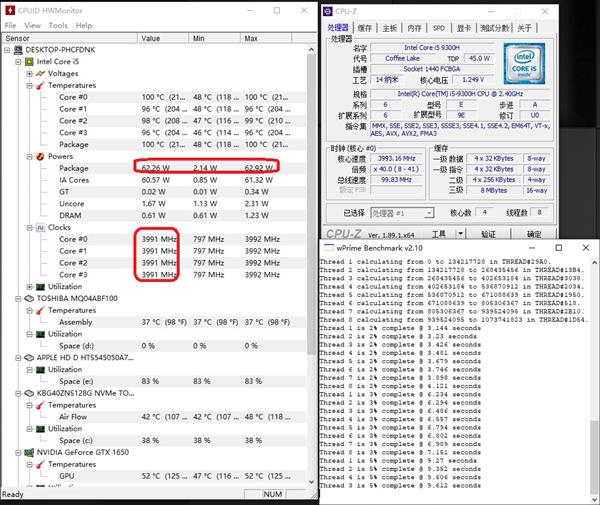Collapse the DESKTOP-PHCFDNK tree node
Viewport: 600px width, 505px height.
[x=7, y=50]
